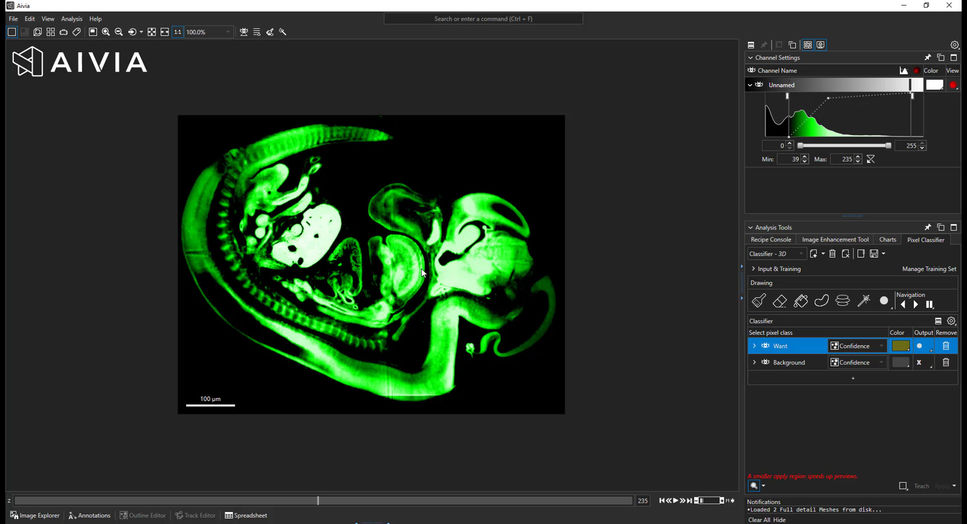Click Clear All notifications

tap(759, 520)
